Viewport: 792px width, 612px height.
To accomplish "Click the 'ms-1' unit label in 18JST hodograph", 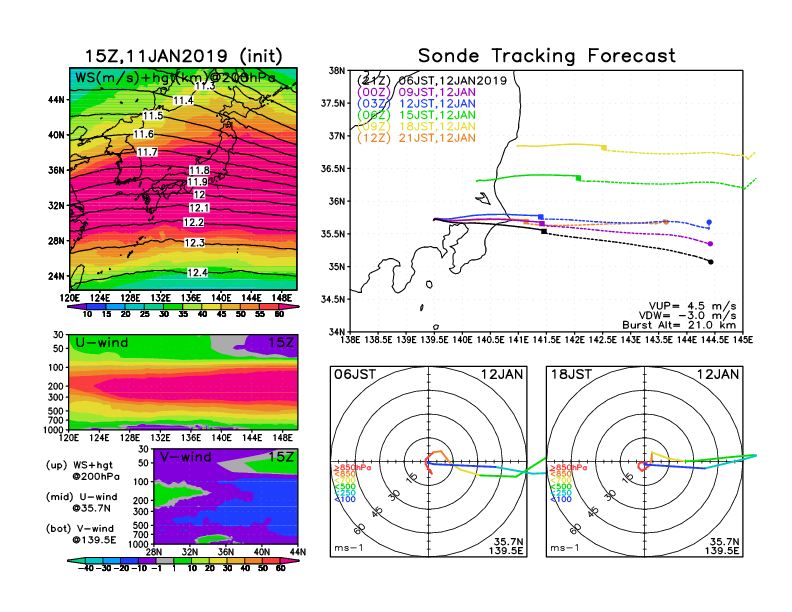I will (x=565, y=548).
